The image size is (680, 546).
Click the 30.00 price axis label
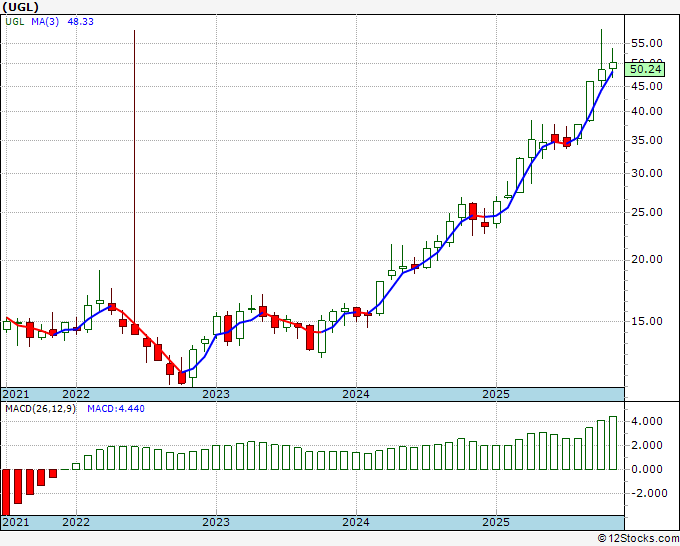[648, 173]
